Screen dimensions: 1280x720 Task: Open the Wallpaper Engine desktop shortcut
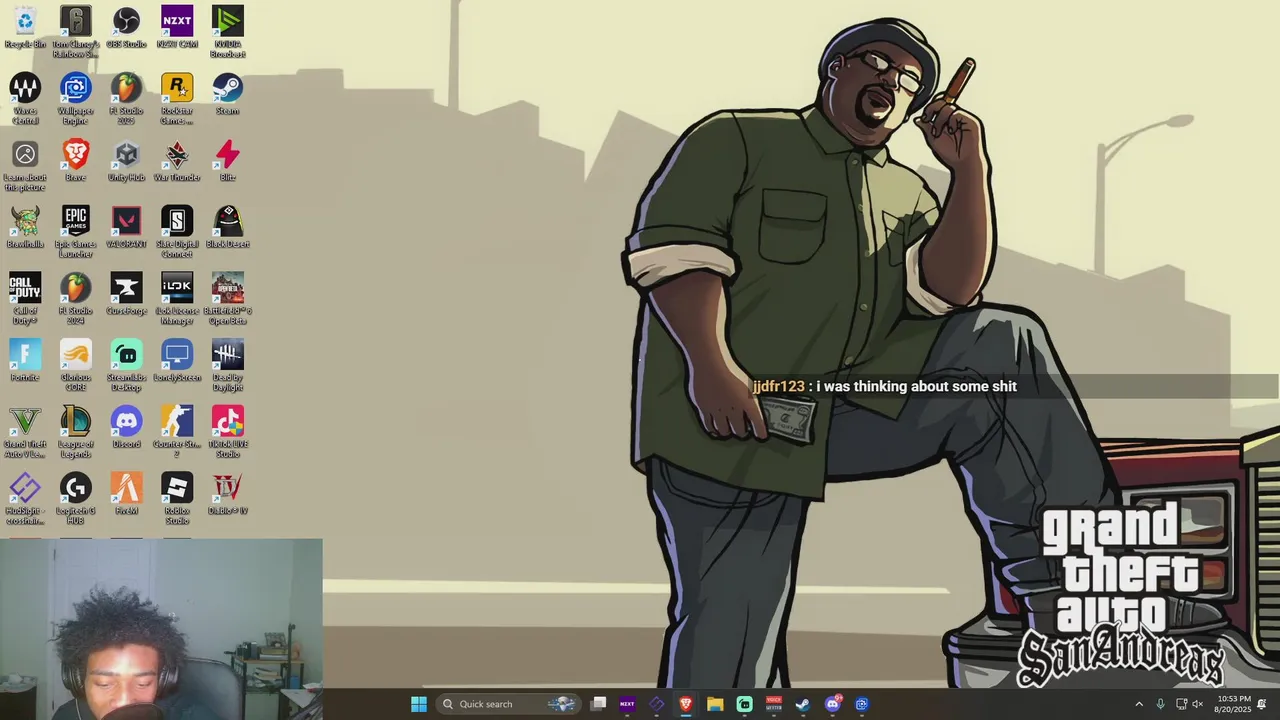pos(76,99)
